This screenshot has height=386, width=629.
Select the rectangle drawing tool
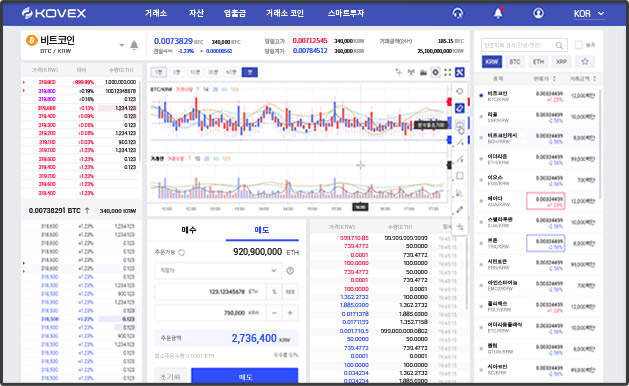[460, 176]
